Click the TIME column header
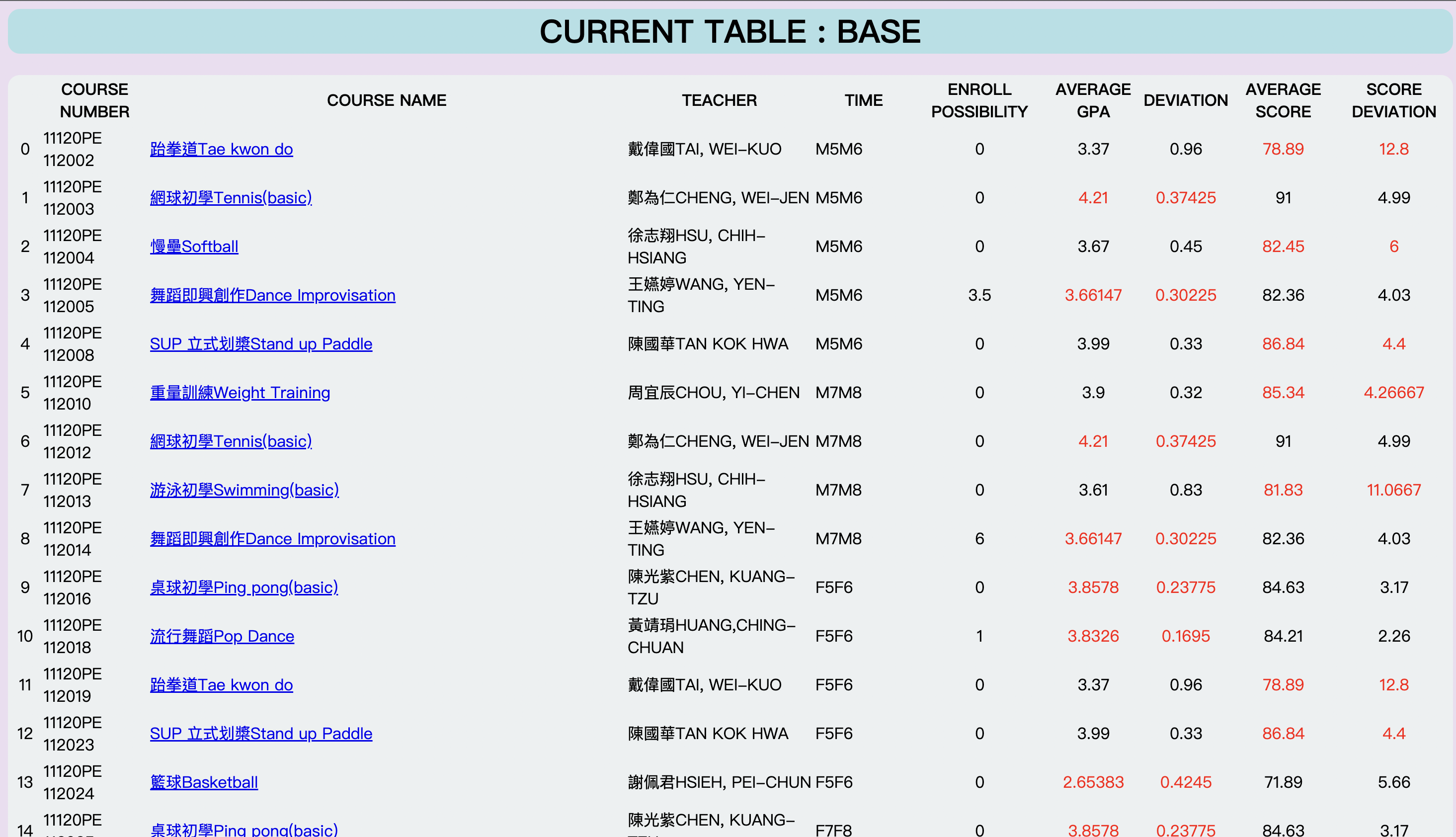1456x837 pixels. click(x=864, y=100)
